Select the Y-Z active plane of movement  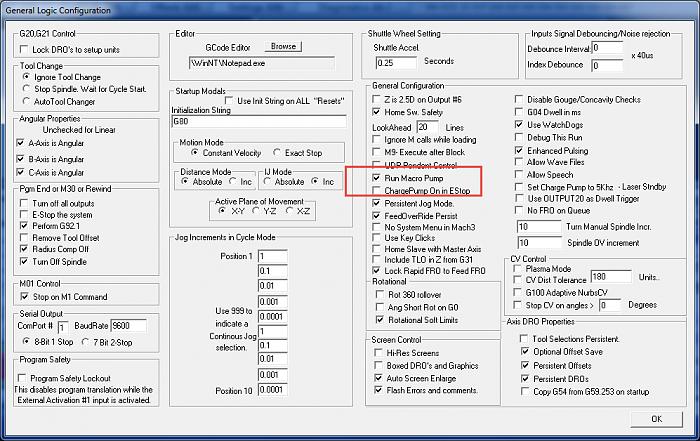coord(263,212)
